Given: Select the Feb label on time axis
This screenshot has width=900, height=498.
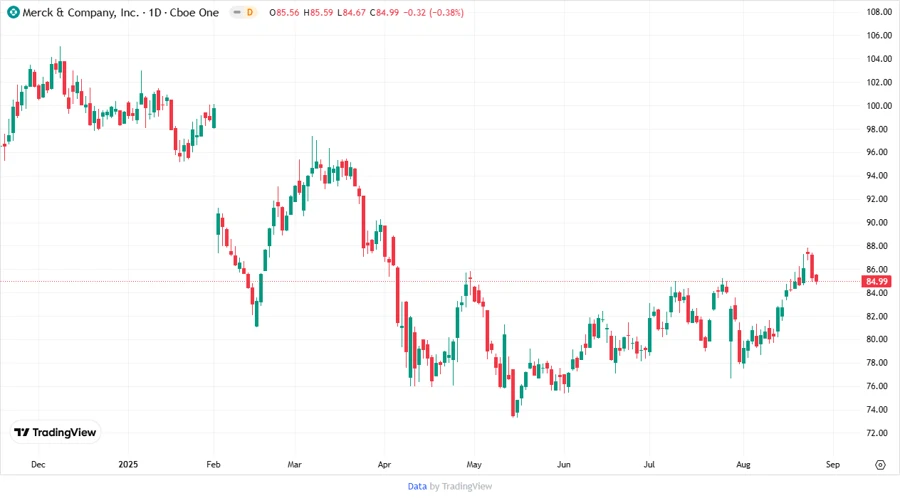Looking at the screenshot, I should coord(213,464).
